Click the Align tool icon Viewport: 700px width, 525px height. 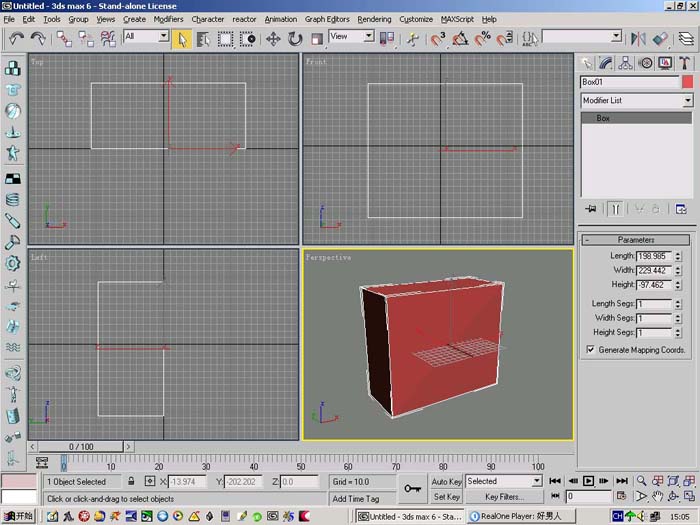coord(660,39)
